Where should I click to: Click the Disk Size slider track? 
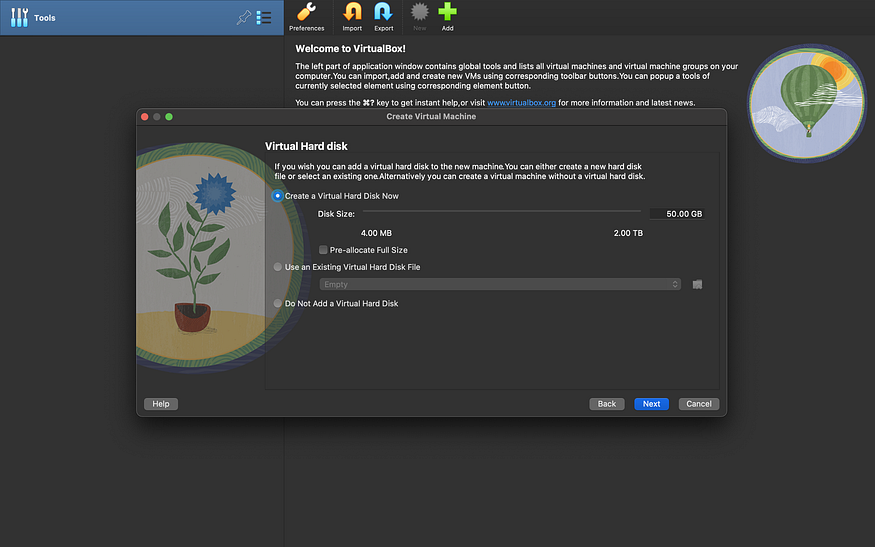click(x=502, y=212)
